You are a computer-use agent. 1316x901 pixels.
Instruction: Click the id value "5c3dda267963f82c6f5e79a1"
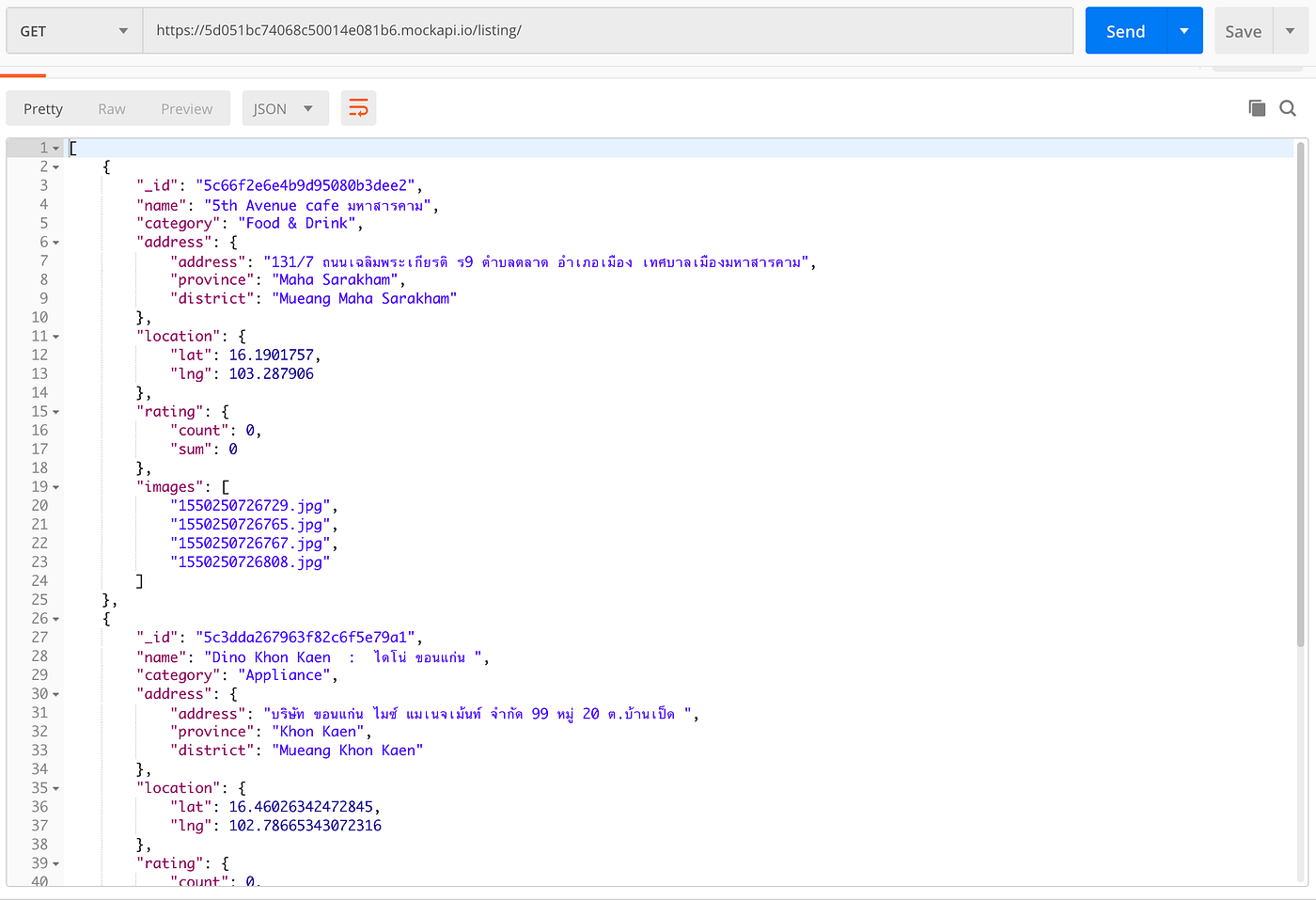(305, 637)
